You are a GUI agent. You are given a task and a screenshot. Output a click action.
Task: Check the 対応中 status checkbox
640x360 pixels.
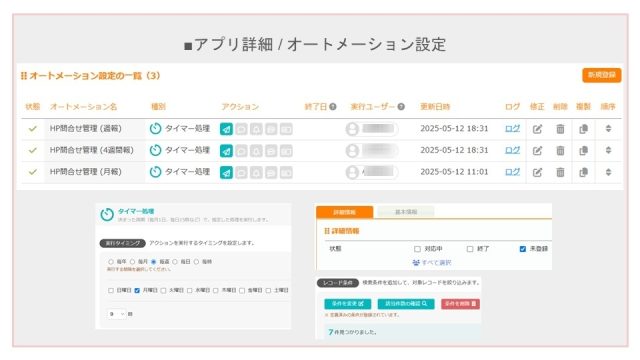[417, 249]
